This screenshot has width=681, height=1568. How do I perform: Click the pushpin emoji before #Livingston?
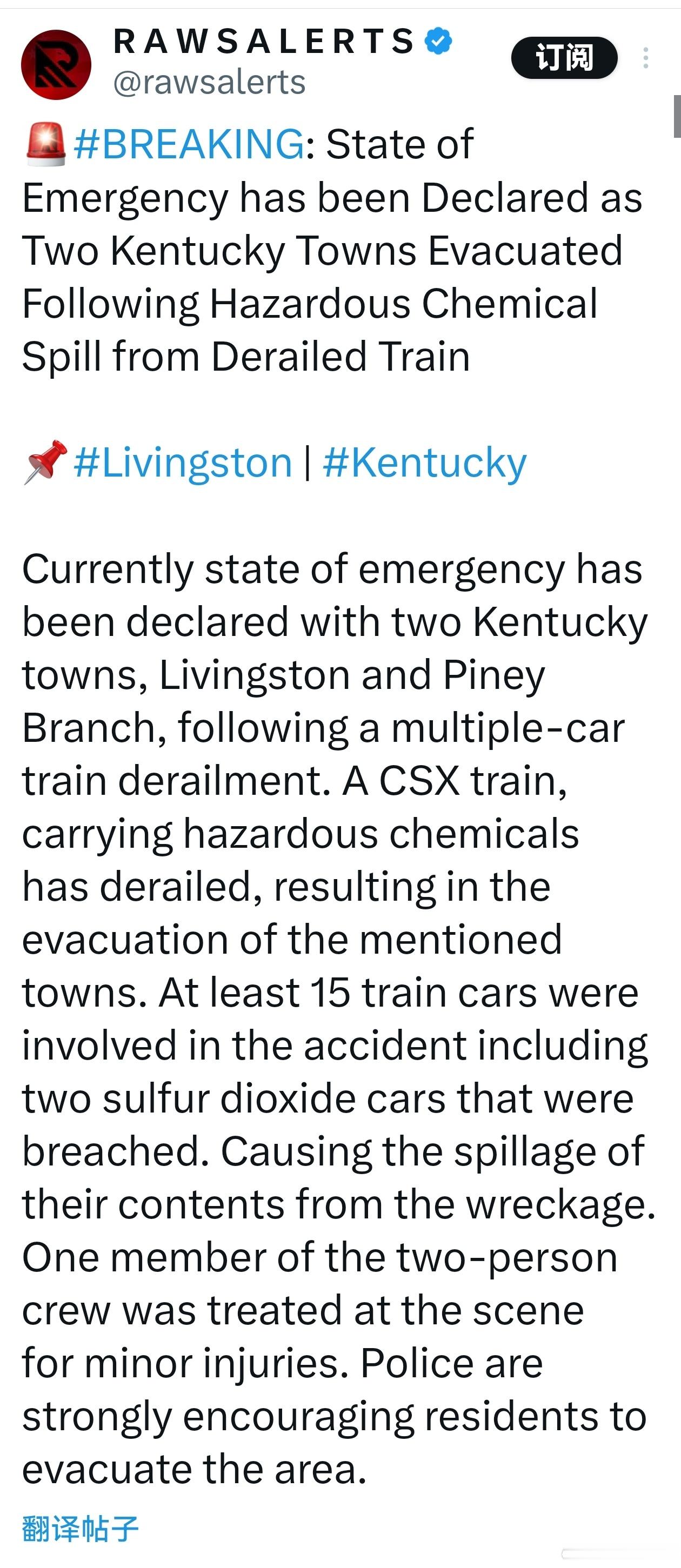tap(46, 462)
